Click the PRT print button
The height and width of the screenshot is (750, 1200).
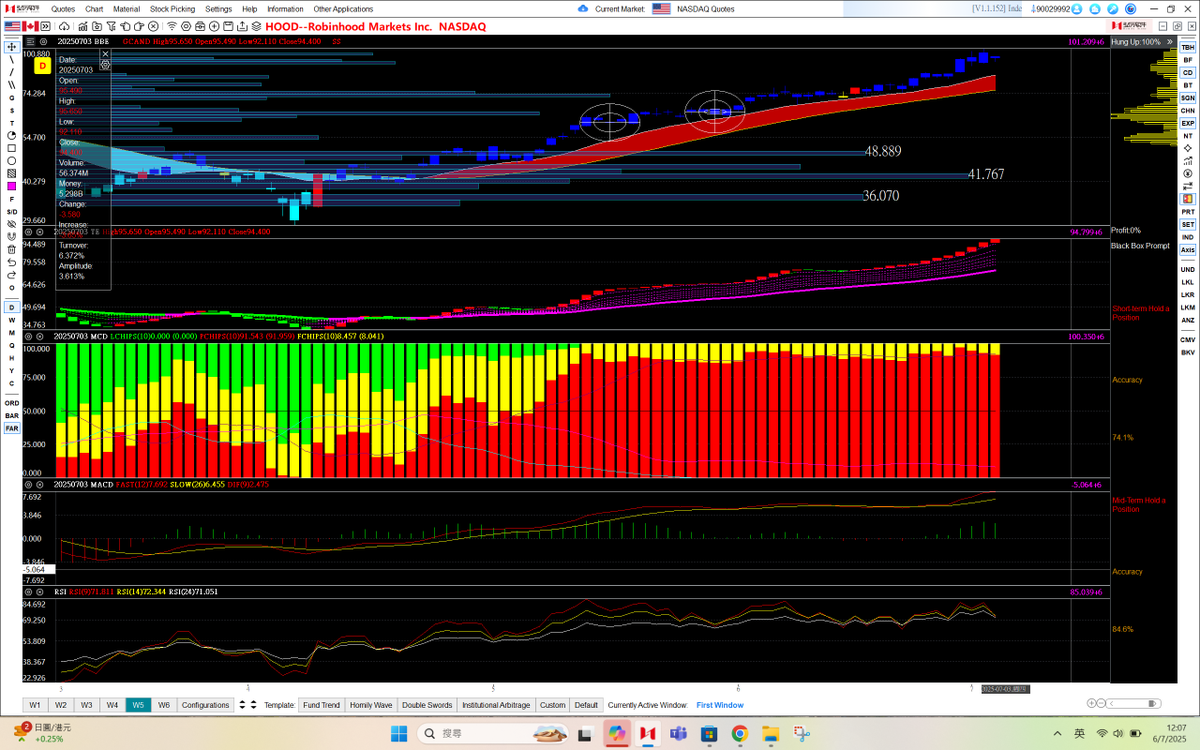point(1188,211)
